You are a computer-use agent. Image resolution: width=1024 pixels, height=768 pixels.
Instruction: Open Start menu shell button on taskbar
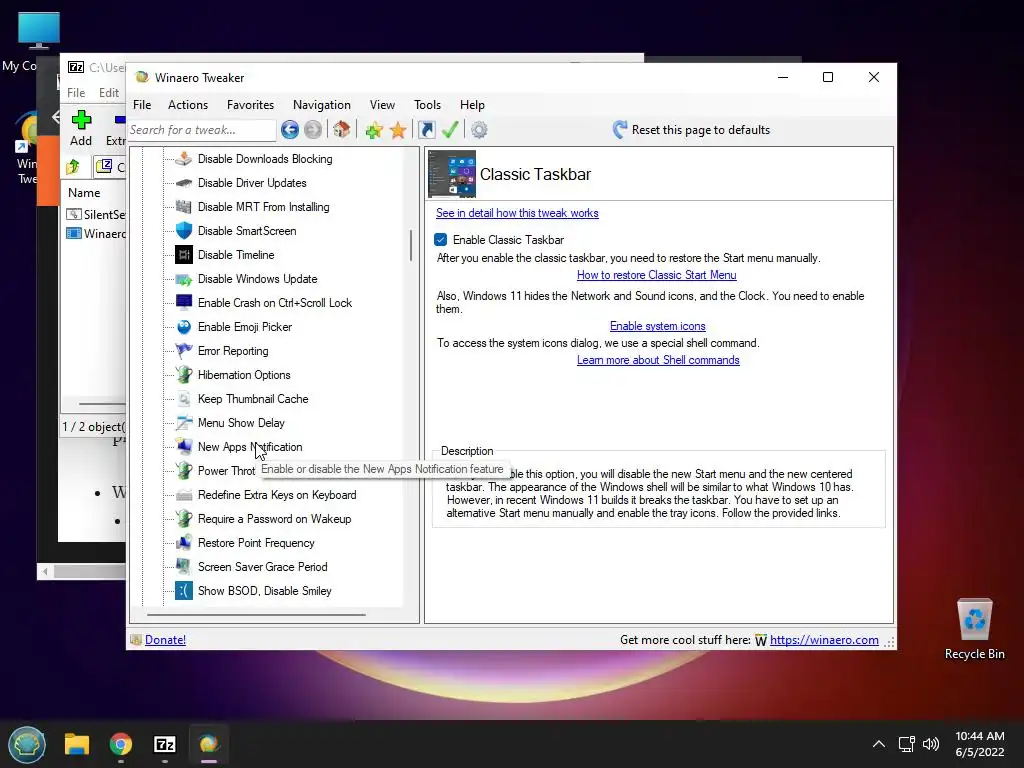(x=27, y=744)
